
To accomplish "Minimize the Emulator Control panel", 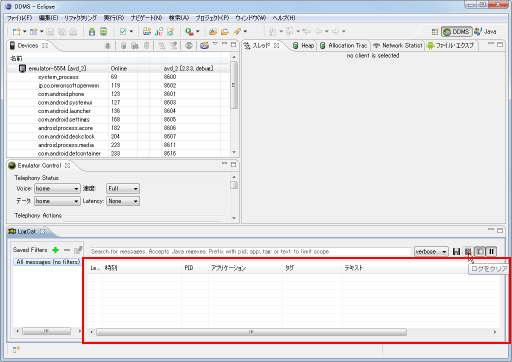I will click(x=224, y=164).
